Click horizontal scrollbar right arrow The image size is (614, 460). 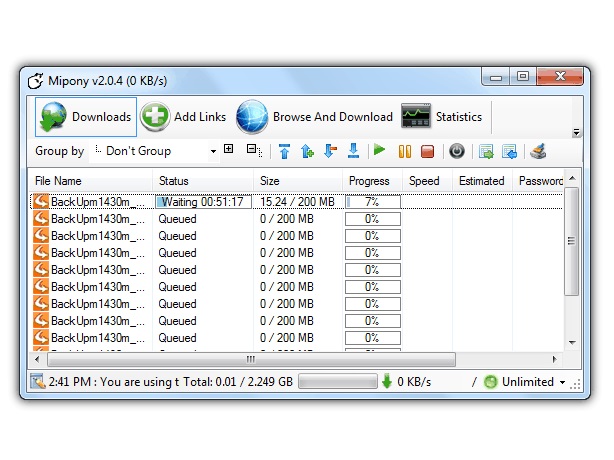(554, 359)
